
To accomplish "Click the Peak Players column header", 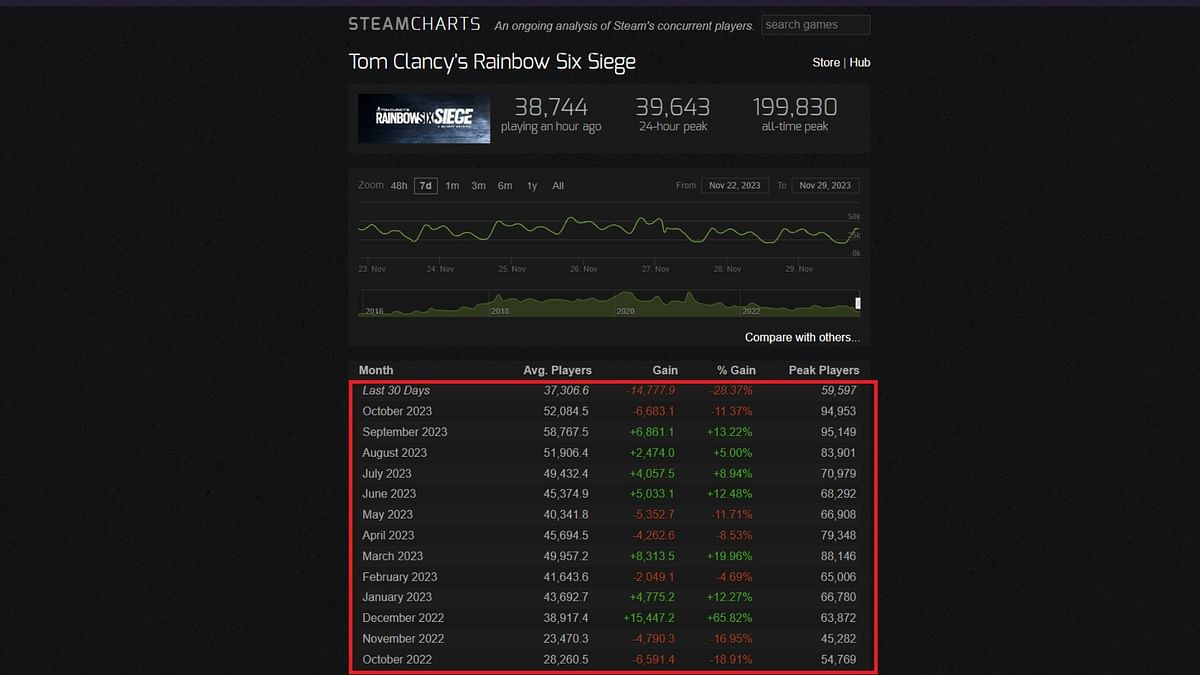I will point(824,370).
